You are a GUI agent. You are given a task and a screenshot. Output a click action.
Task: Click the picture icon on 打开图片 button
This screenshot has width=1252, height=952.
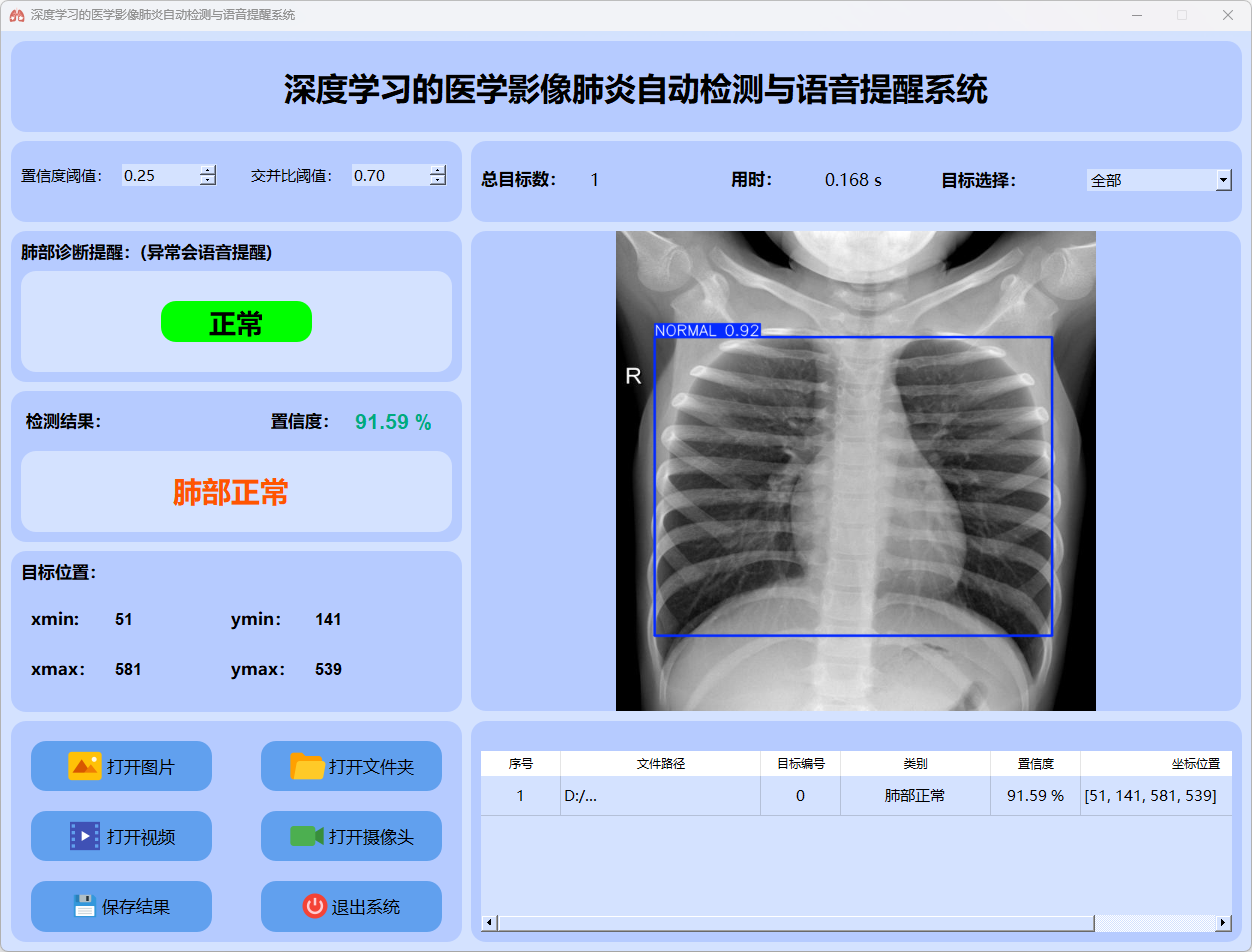click(85, 766)
